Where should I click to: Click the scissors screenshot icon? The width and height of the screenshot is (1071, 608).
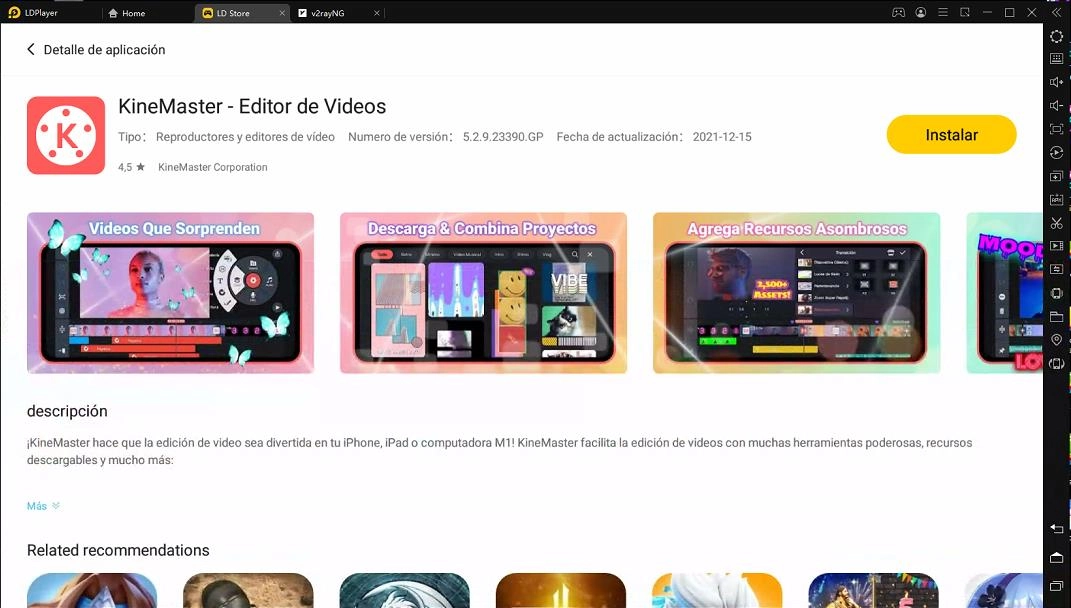pos(1056,222)
